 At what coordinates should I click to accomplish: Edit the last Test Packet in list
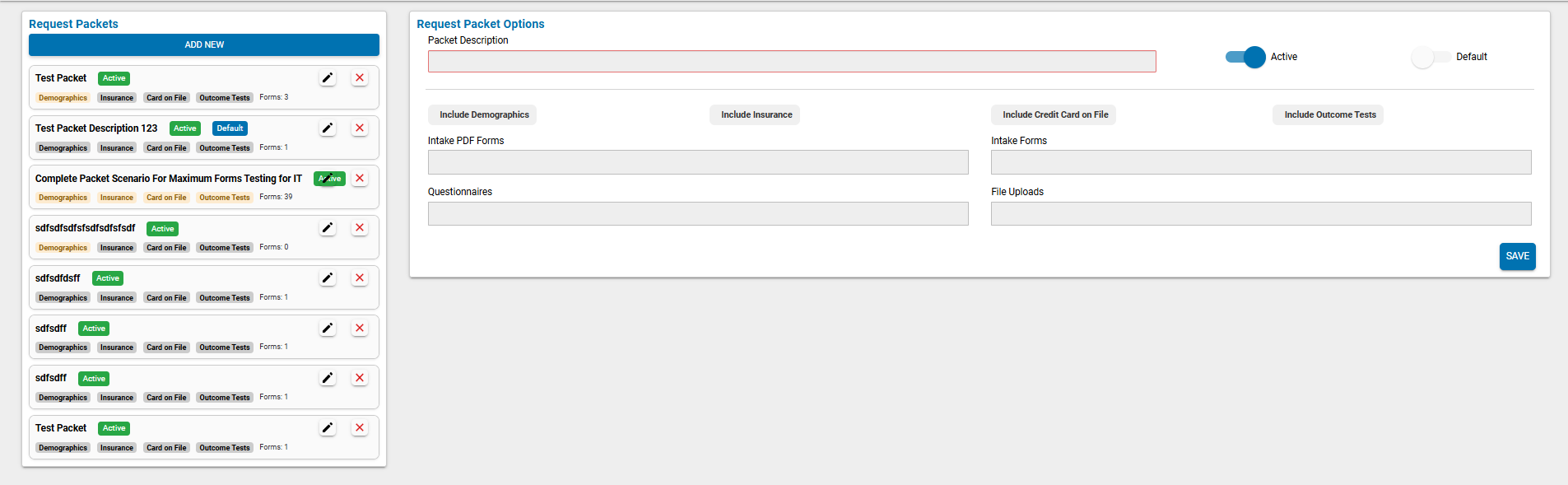click(328, 428)
